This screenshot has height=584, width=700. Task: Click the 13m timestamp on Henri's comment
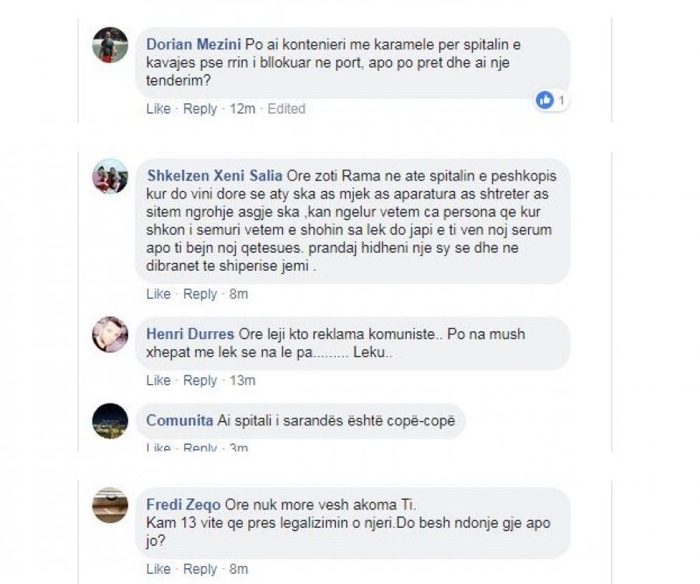tap(242, 380)
